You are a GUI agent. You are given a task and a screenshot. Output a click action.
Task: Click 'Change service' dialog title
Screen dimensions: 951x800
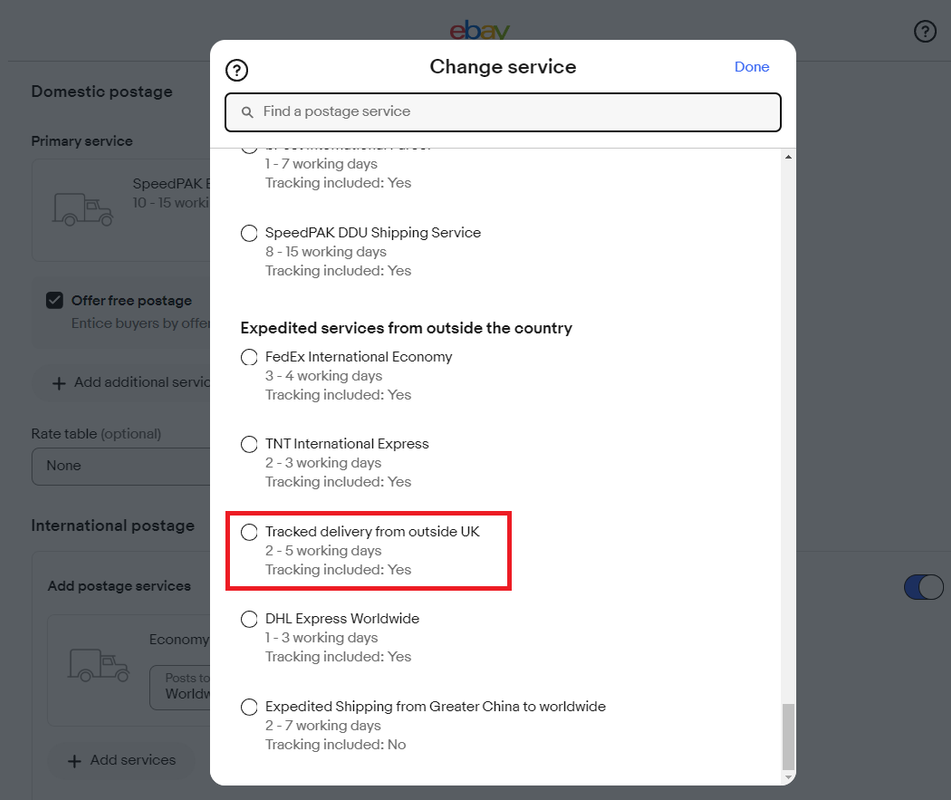click(503, 67)
